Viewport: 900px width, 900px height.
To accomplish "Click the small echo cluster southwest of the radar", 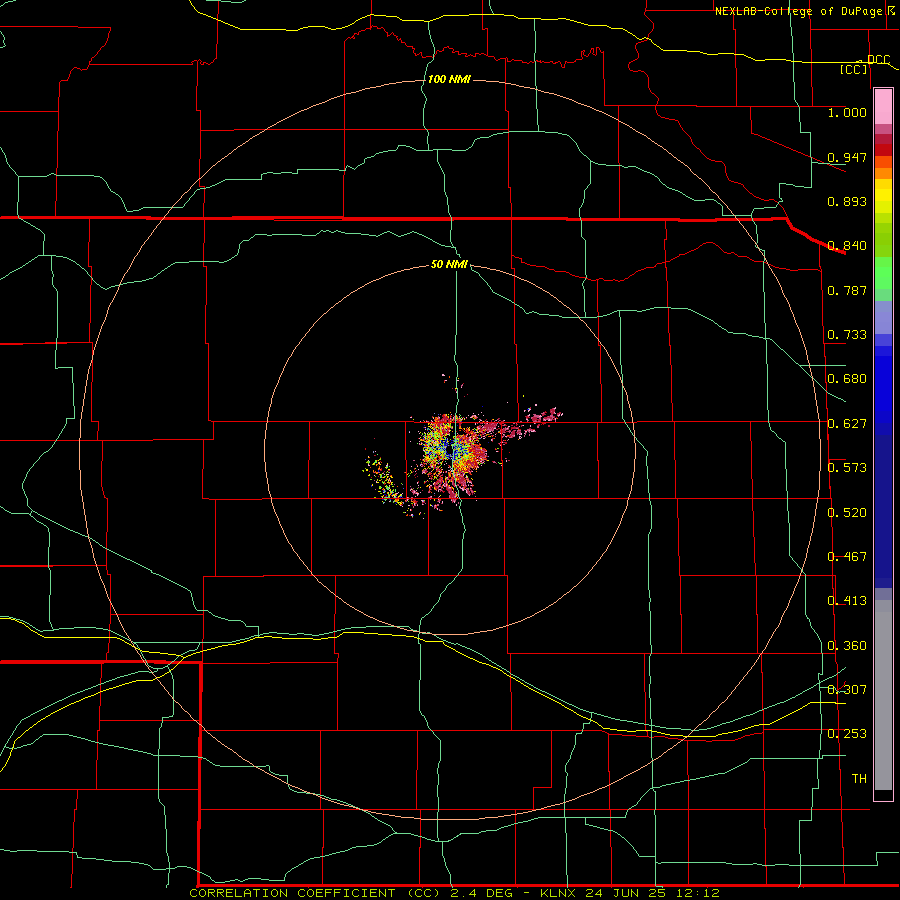I will (381, 478).
